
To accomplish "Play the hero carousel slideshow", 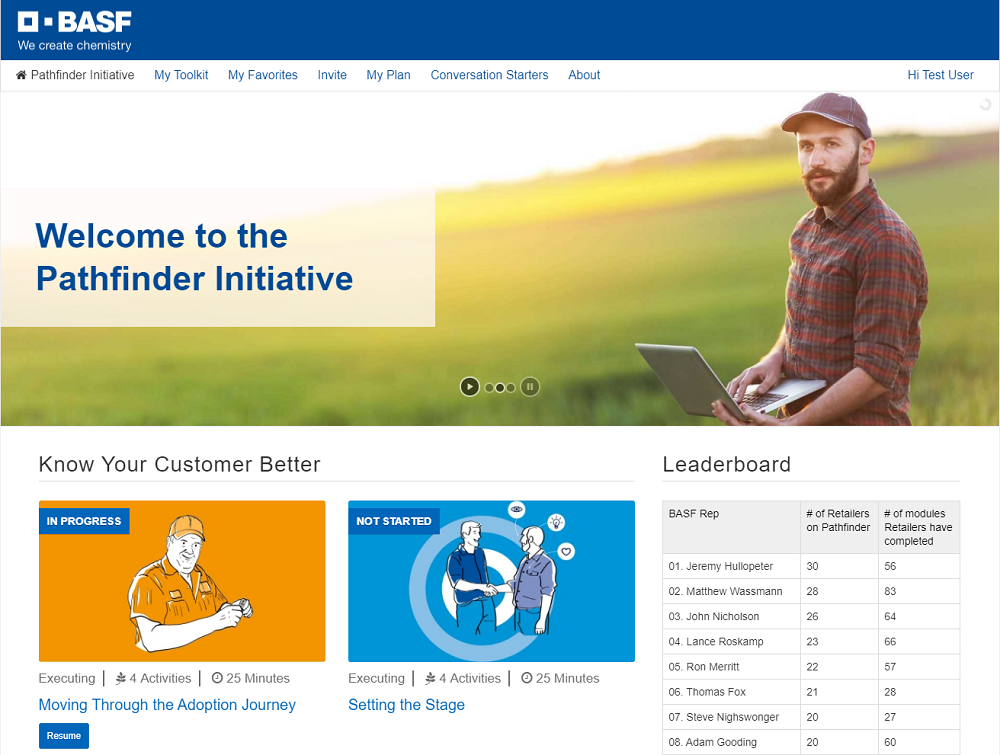I will 469,386.
